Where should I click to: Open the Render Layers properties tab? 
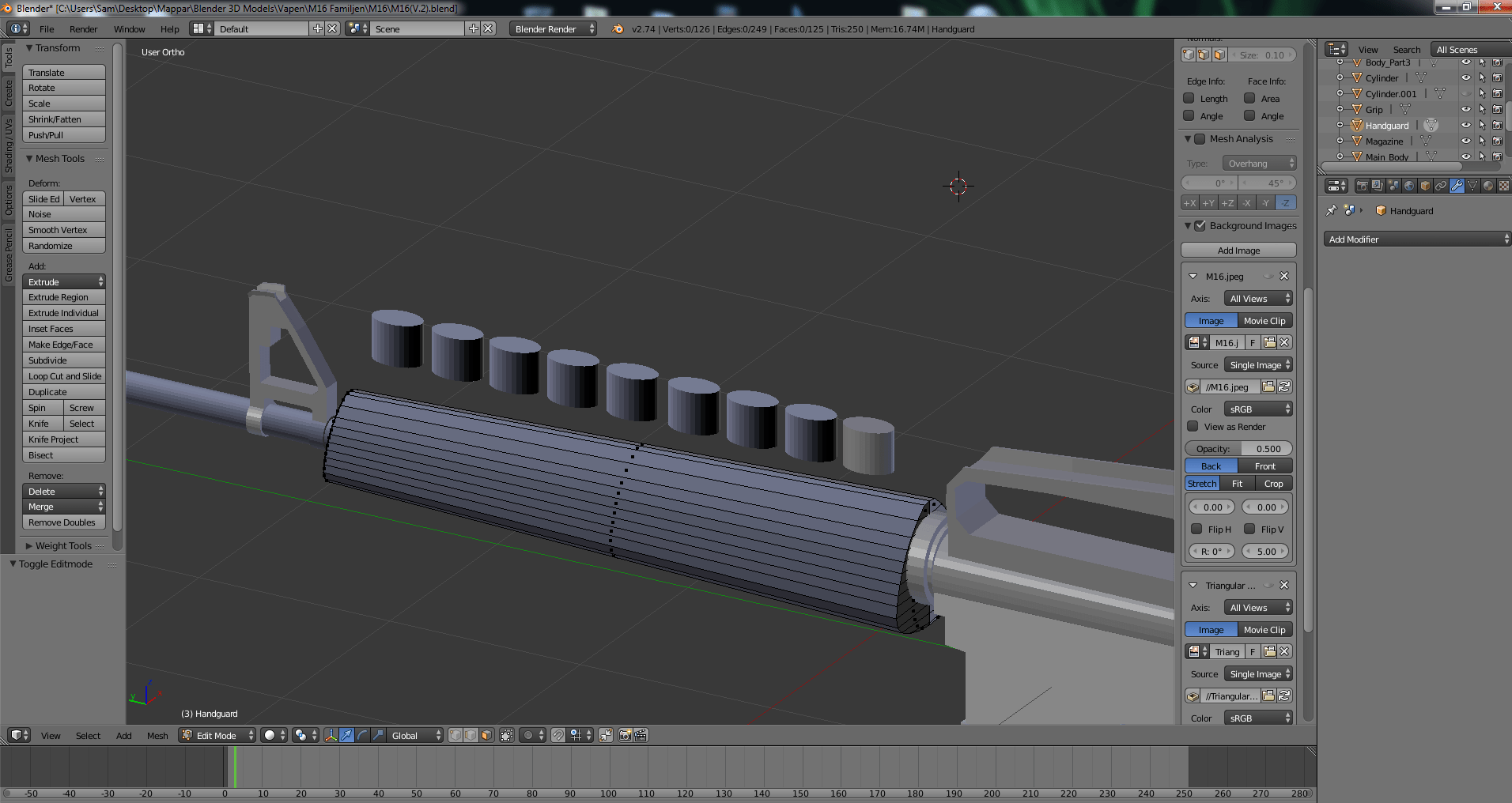pos(1378,186)
